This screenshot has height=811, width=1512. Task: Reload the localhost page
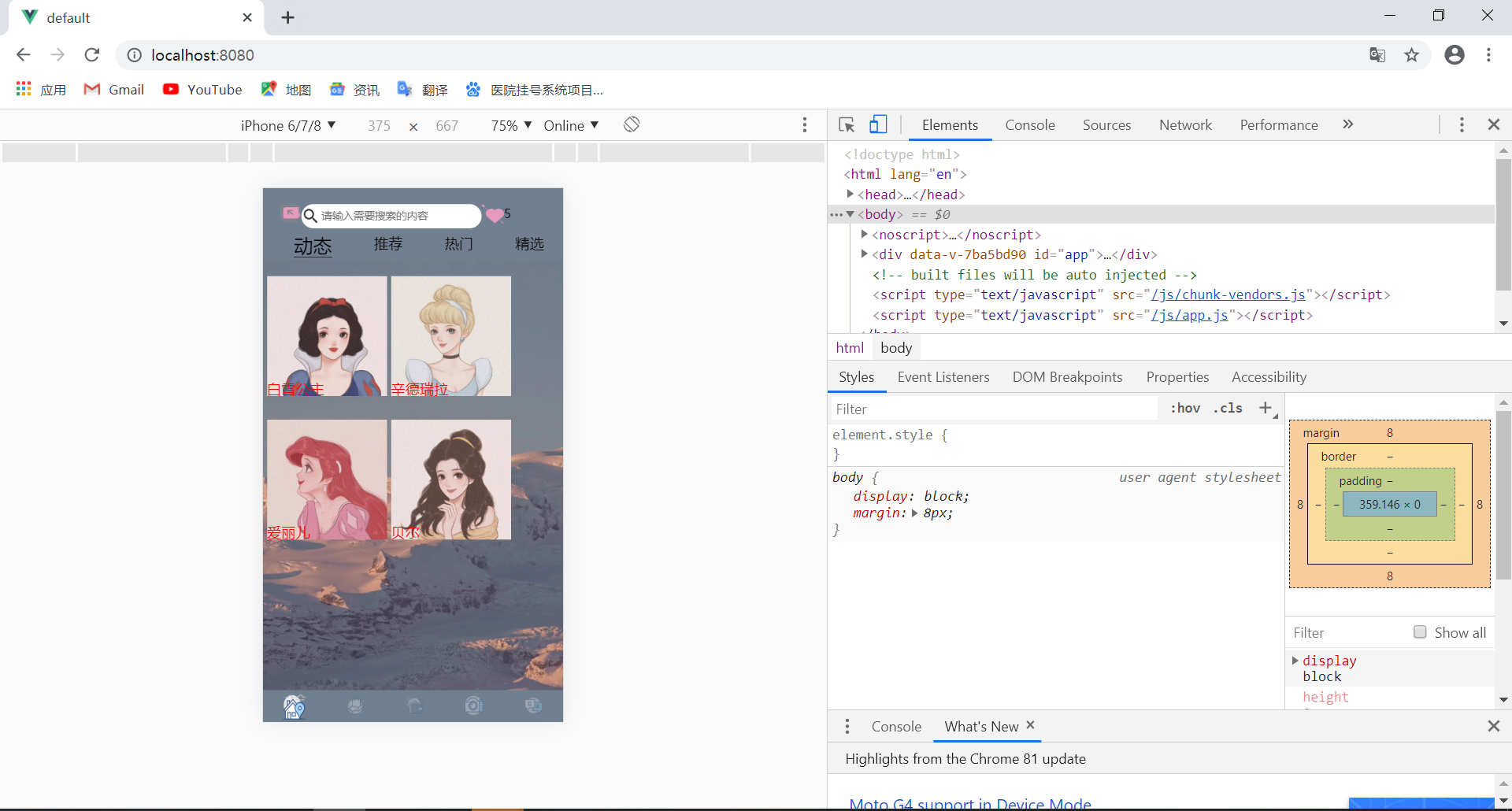[x=92, y=55]
